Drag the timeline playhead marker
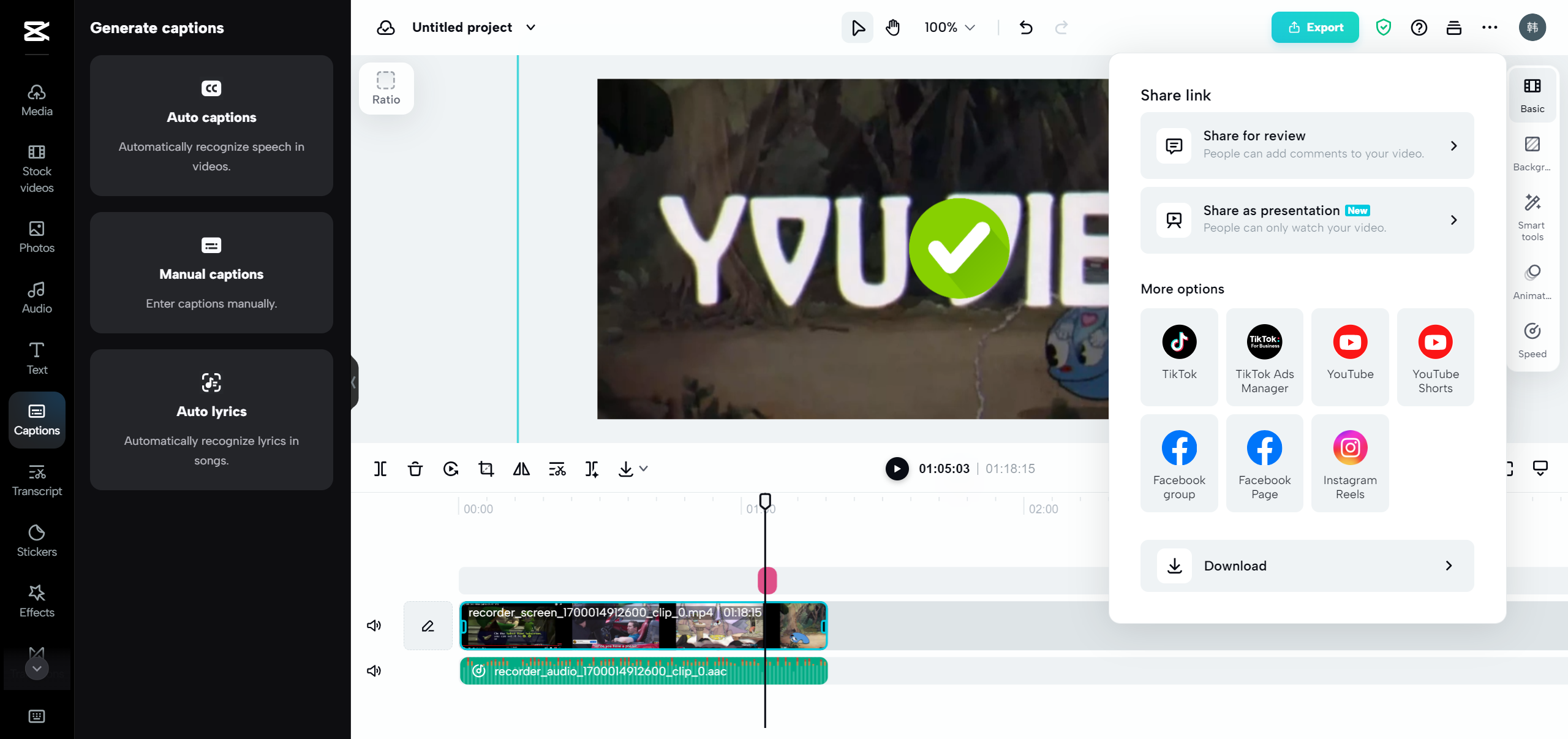The image size is (1568, 739). (x=766, y=501)
